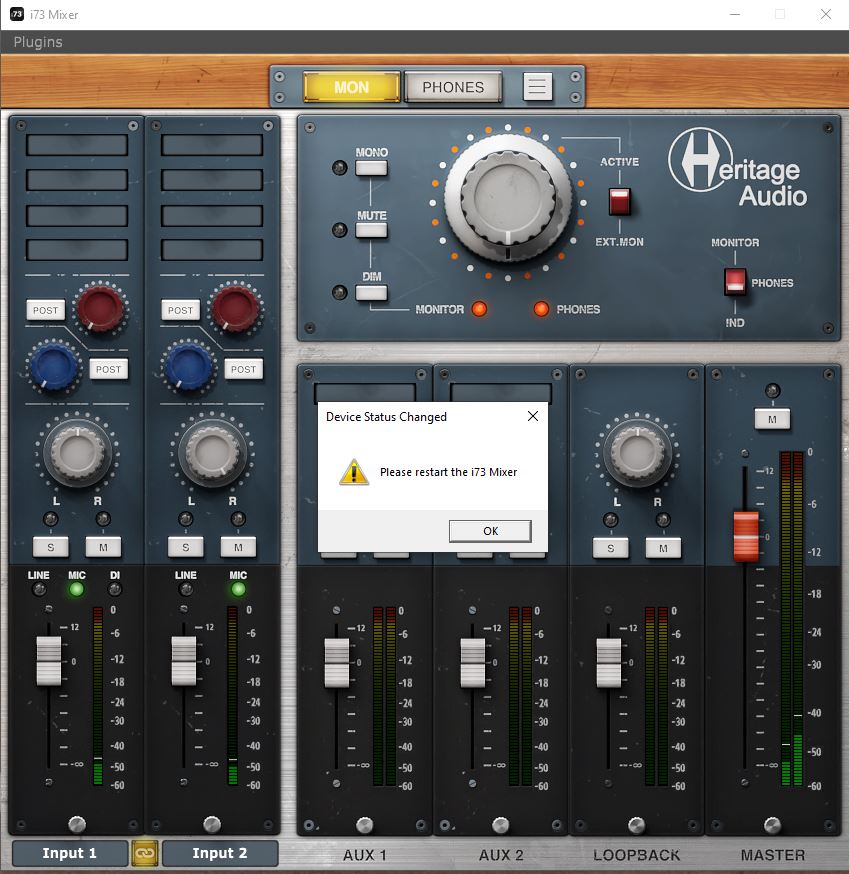This screenshot has width=849, height=874.
Task: Click the i73 Mixer title bar app icon
Action: (x=17, y=14)
